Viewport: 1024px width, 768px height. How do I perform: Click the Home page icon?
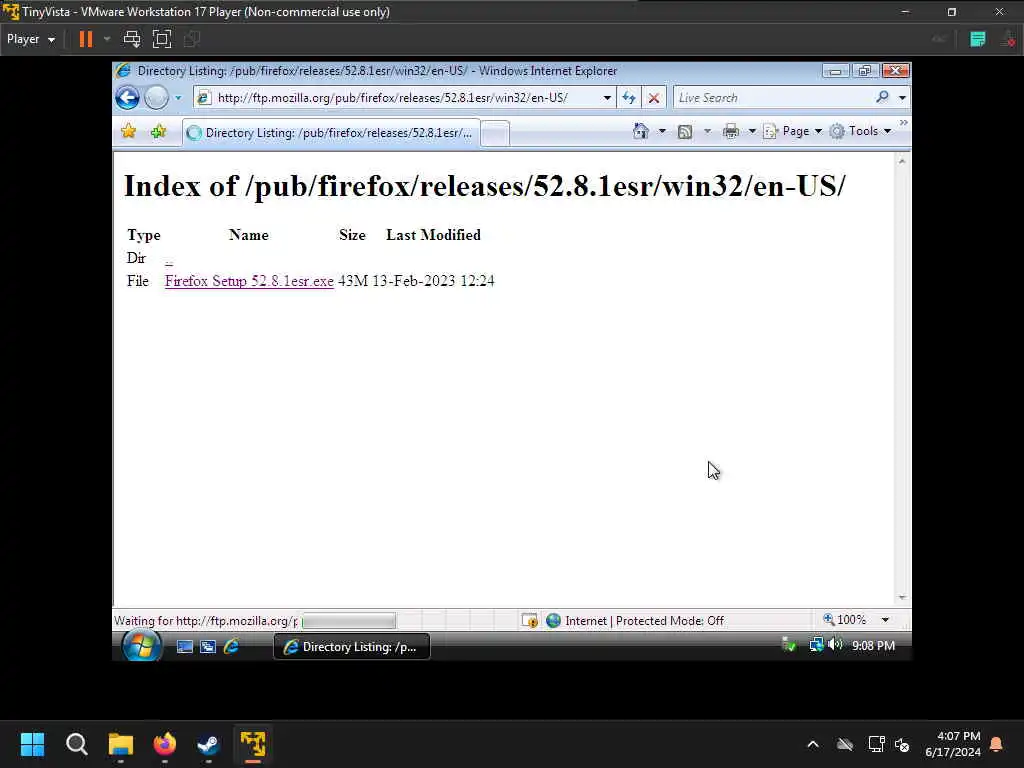tap(641, 131)
